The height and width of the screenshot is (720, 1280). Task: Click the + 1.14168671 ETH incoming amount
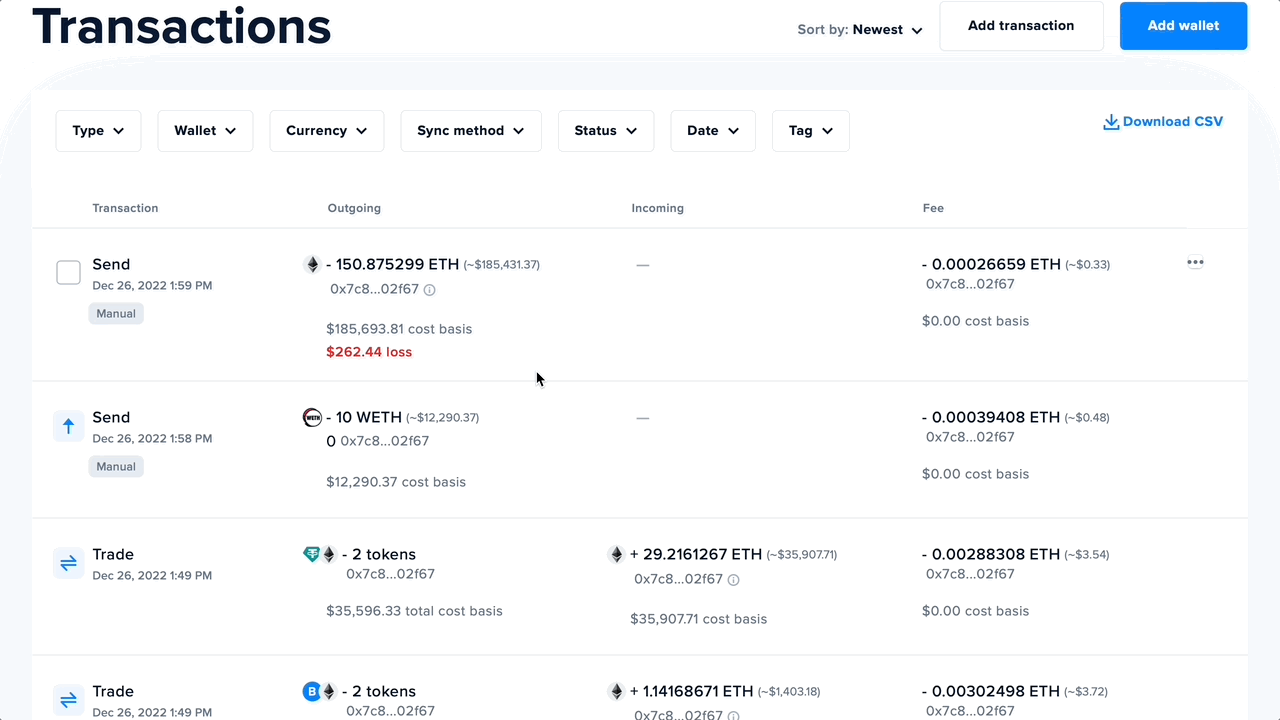692,691
